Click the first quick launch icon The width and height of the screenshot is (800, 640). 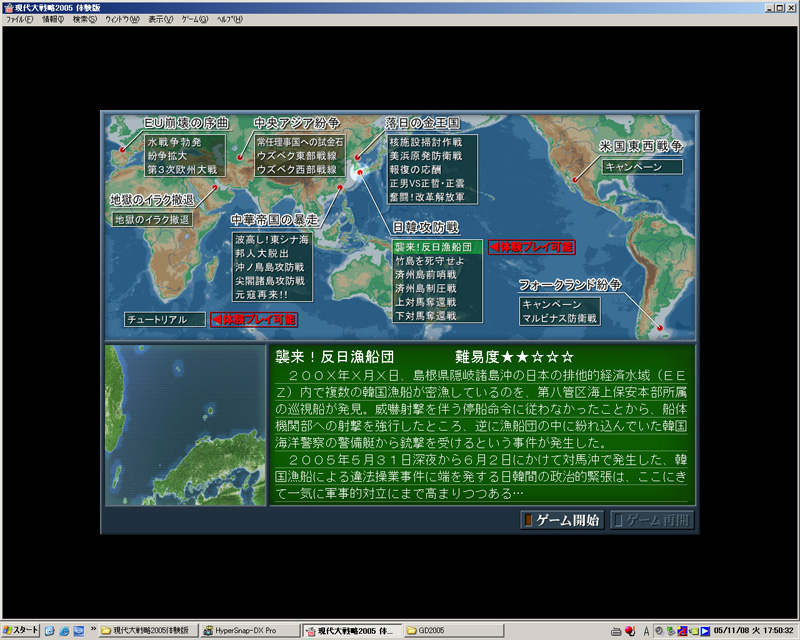pyautogui.click(x=49, y=631)
